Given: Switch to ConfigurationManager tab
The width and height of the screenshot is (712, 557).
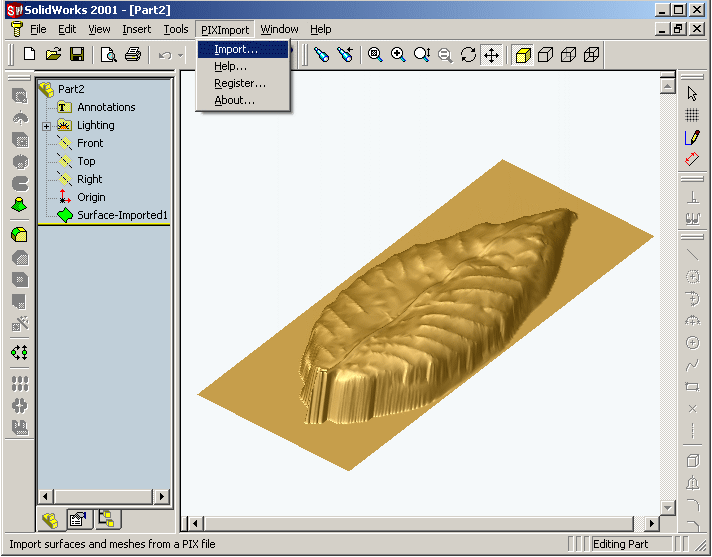Looking at the screenshot, I should (x=107, y=519).
